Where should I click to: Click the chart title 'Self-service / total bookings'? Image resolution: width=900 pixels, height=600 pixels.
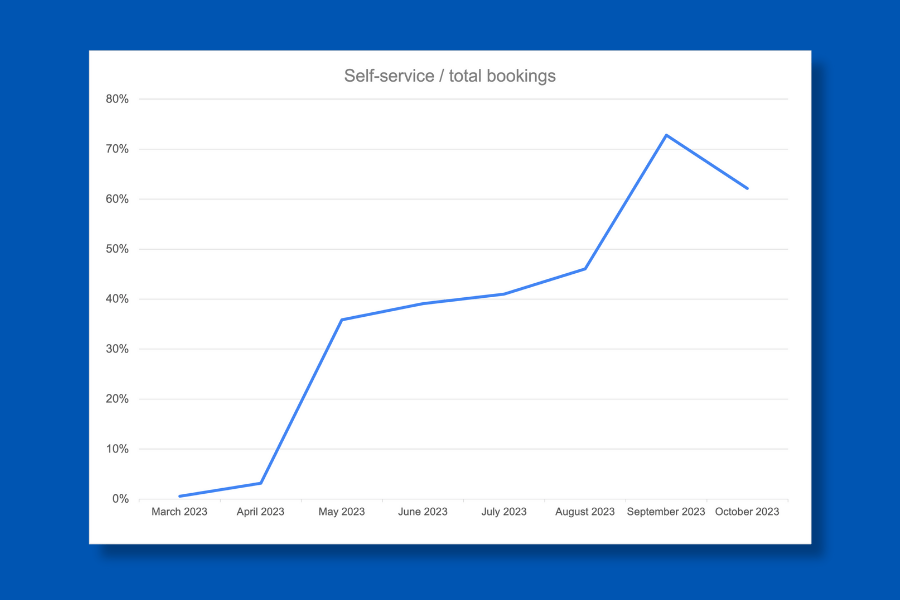pyautogui.click(x=450, y=75)
